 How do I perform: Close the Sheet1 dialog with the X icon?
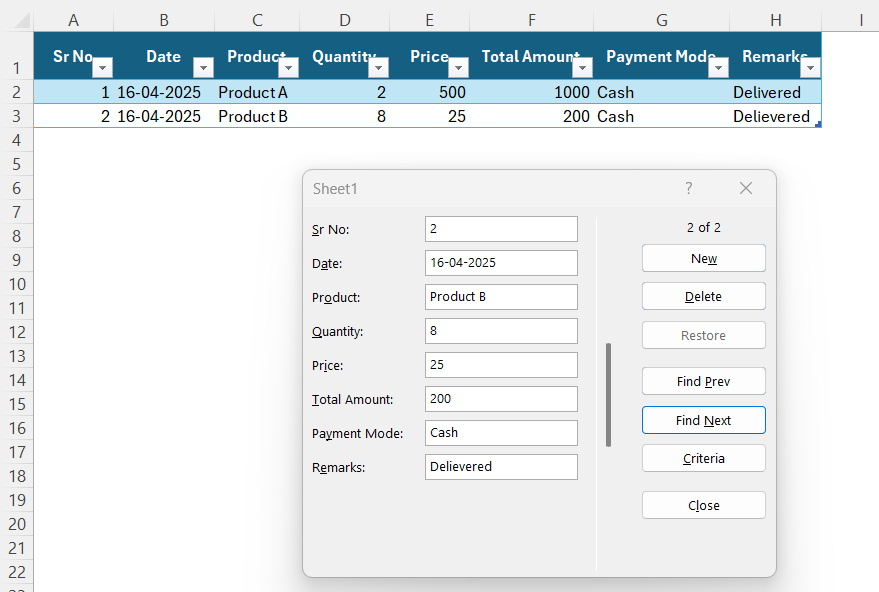[x=746, y=188]
